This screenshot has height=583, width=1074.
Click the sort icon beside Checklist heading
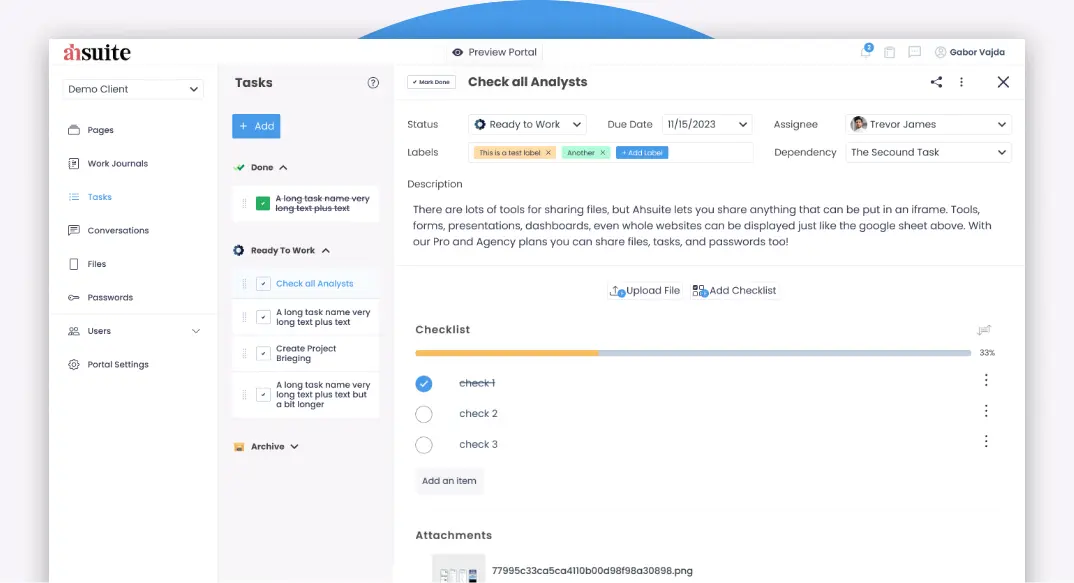tap(984, 329)
